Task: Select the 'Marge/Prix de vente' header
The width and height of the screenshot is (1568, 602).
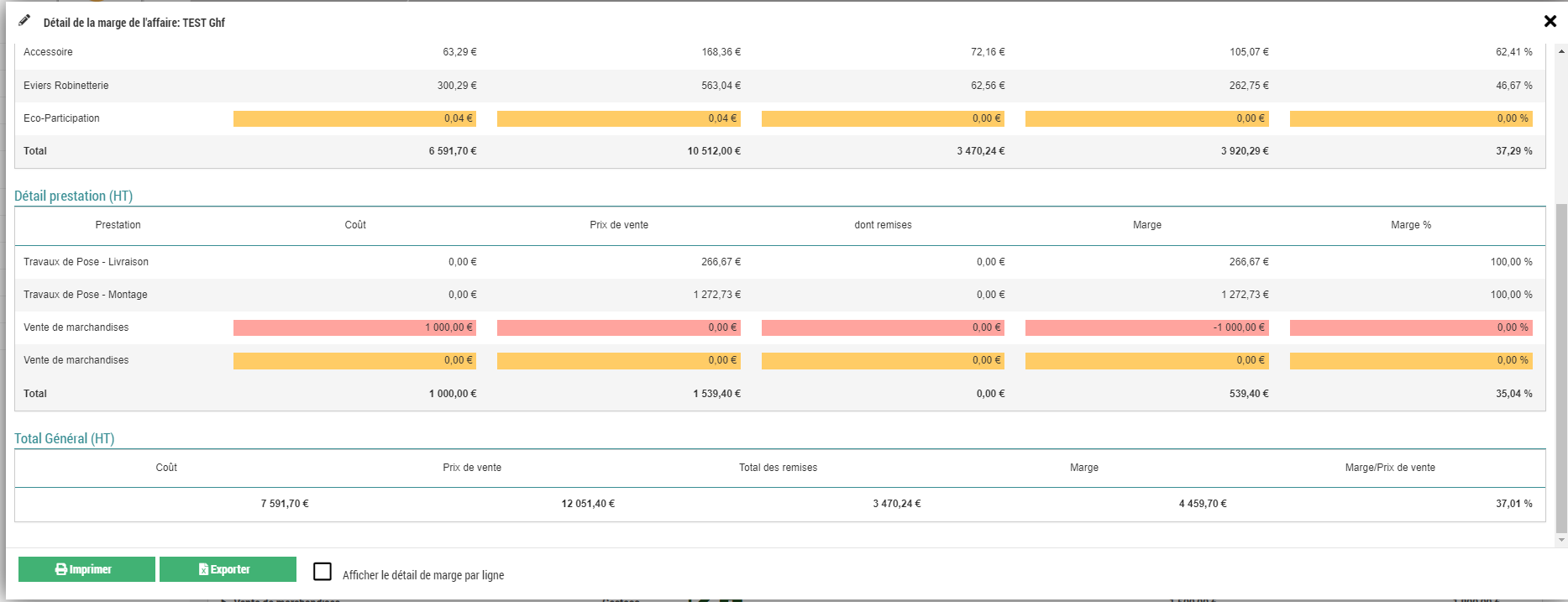Action: pyautogui.click(x=1389, y=468)
